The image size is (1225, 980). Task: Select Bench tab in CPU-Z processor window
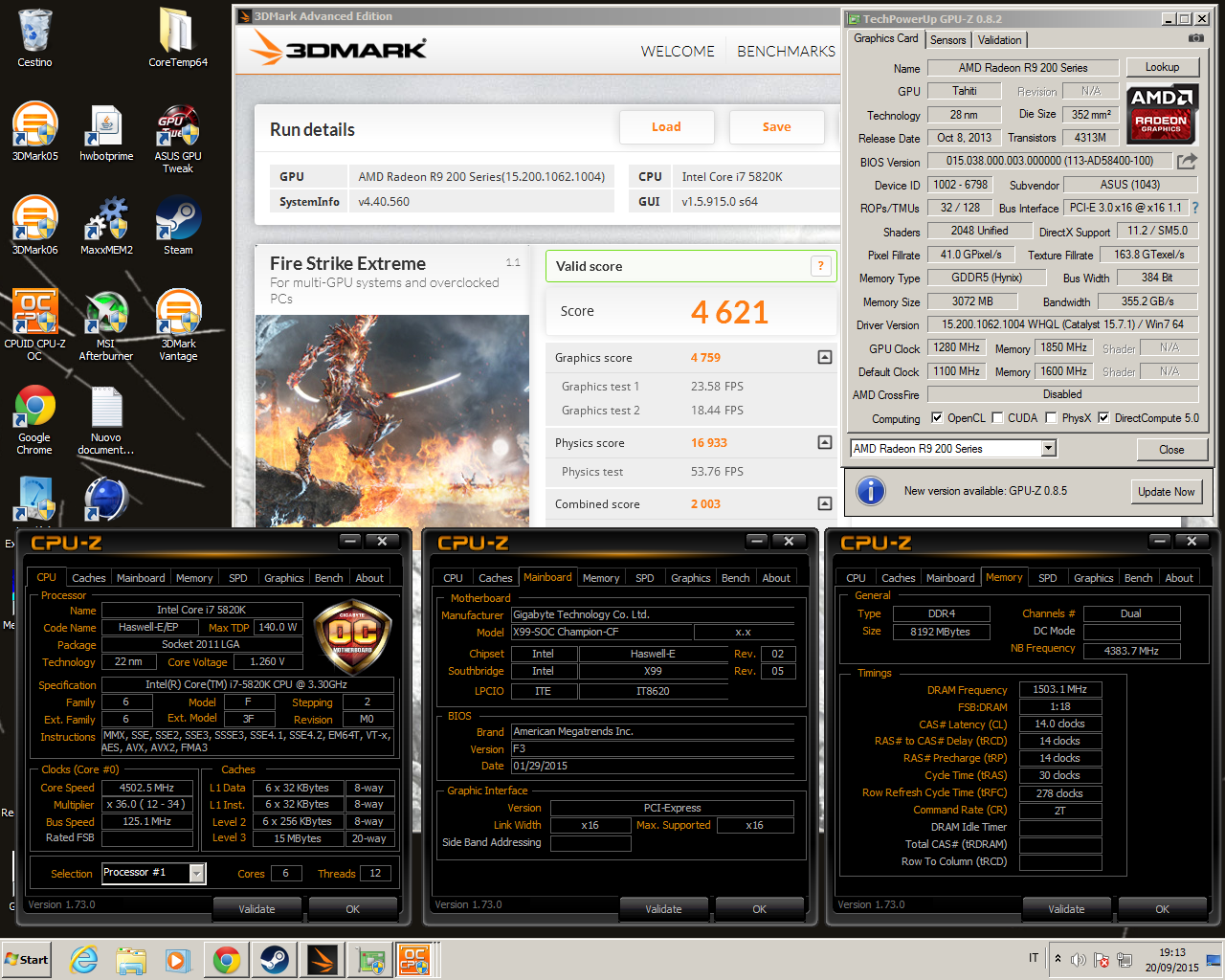(x=328, y=578)
